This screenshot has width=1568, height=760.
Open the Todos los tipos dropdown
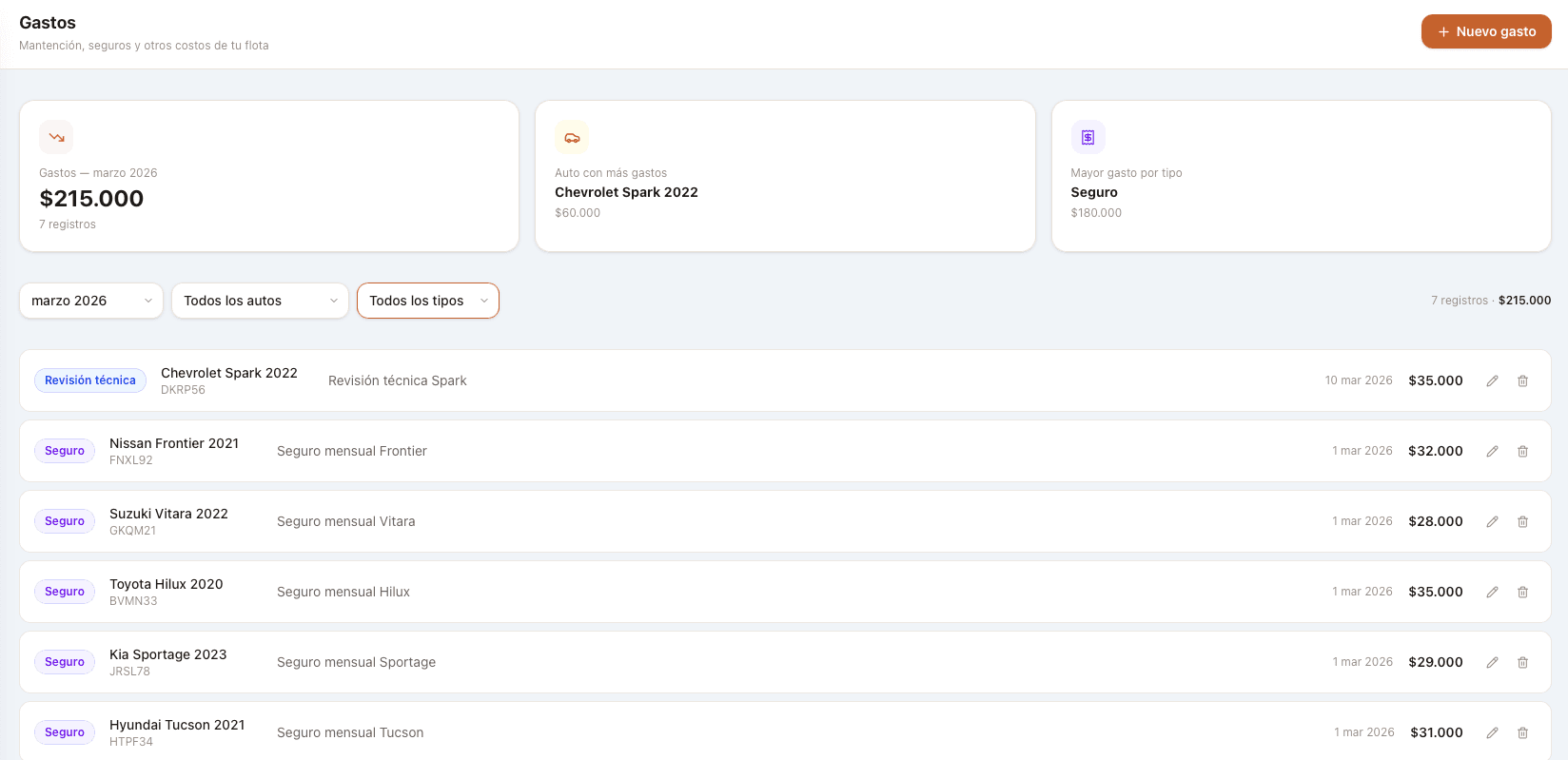[x=428, y=301]
